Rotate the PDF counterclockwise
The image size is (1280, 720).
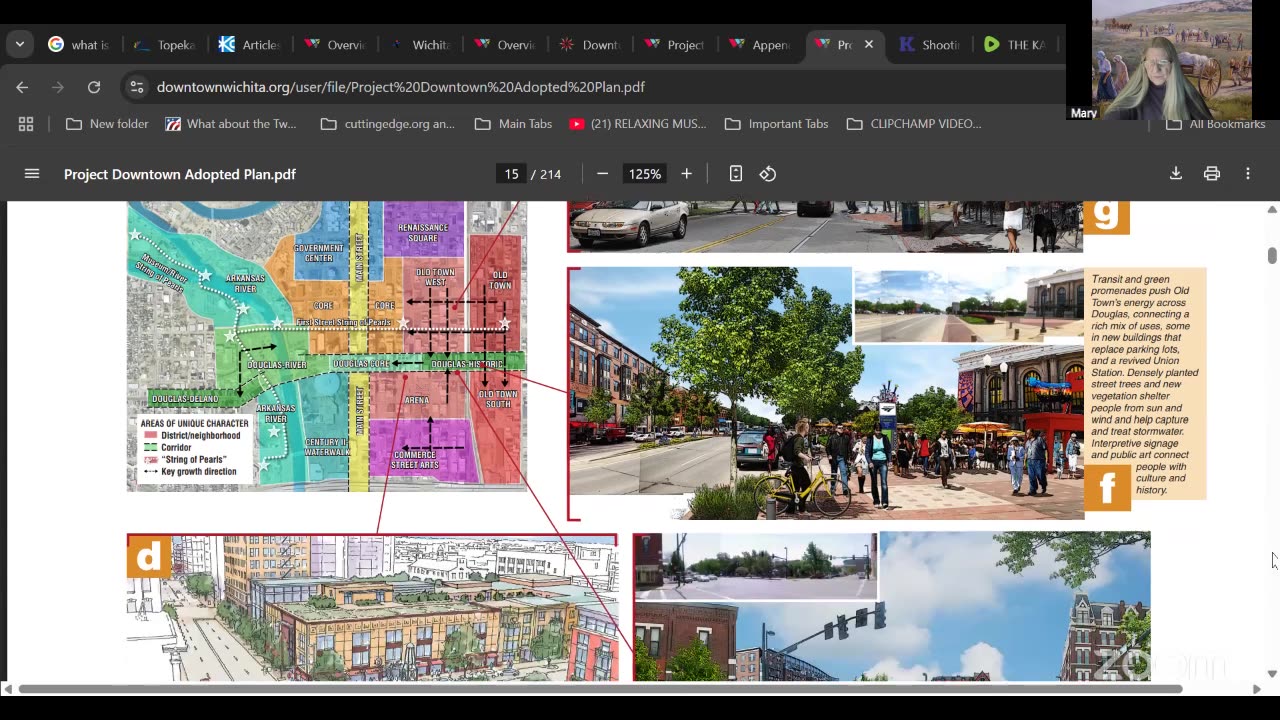[768, 174]
